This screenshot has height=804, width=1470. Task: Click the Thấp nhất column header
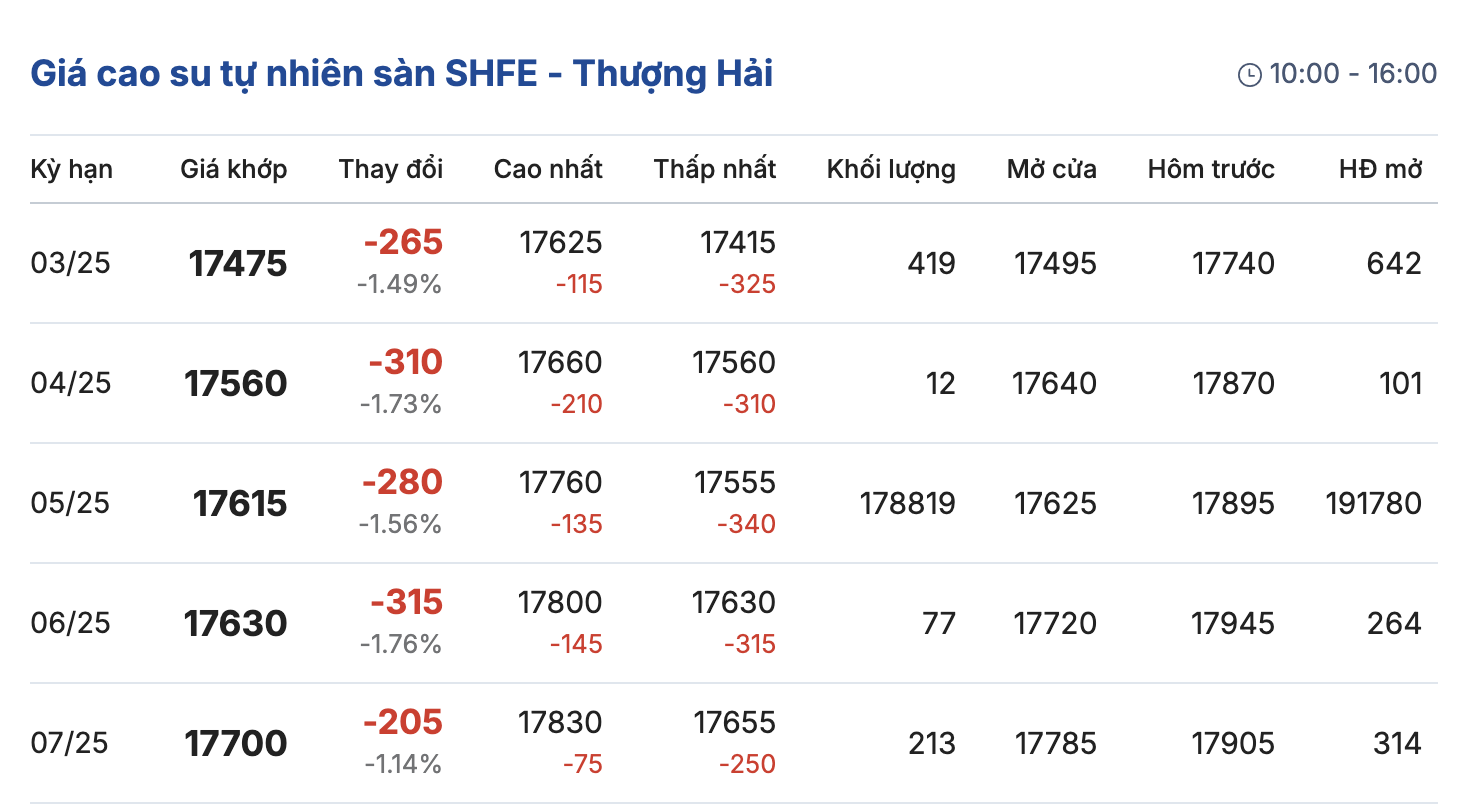point(715,169)
